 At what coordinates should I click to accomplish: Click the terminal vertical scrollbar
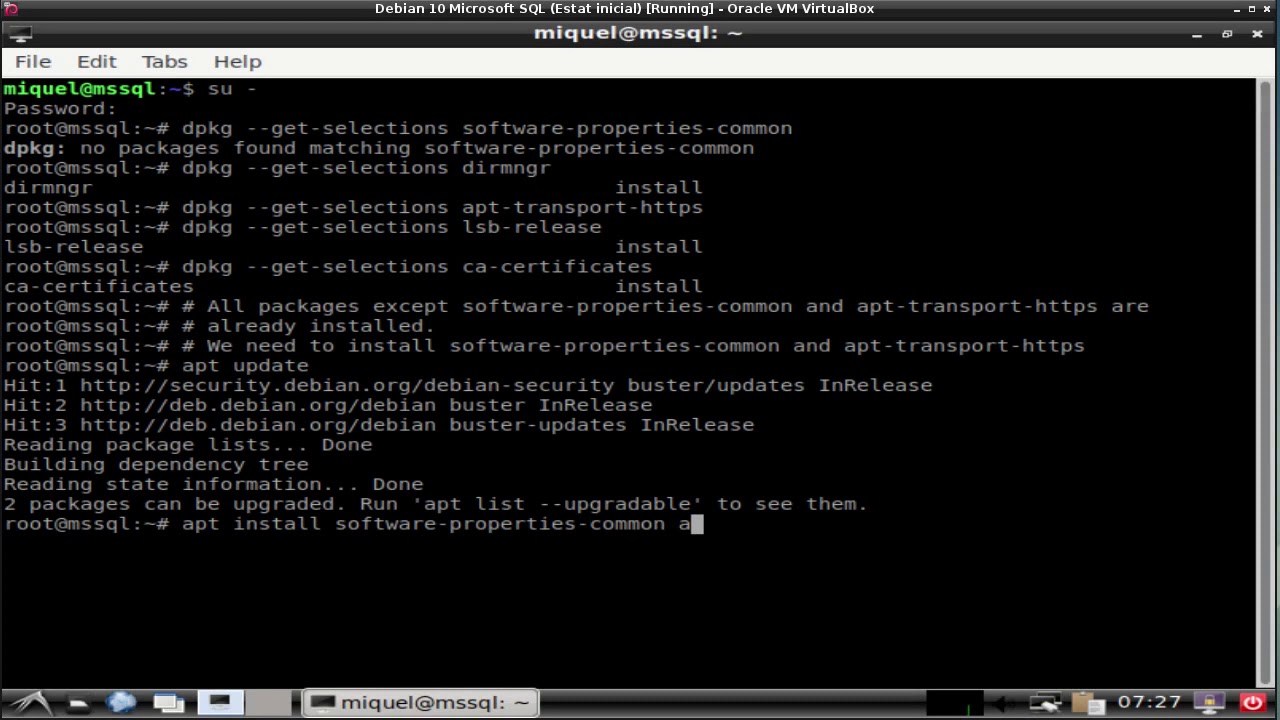pos(1263,383)
